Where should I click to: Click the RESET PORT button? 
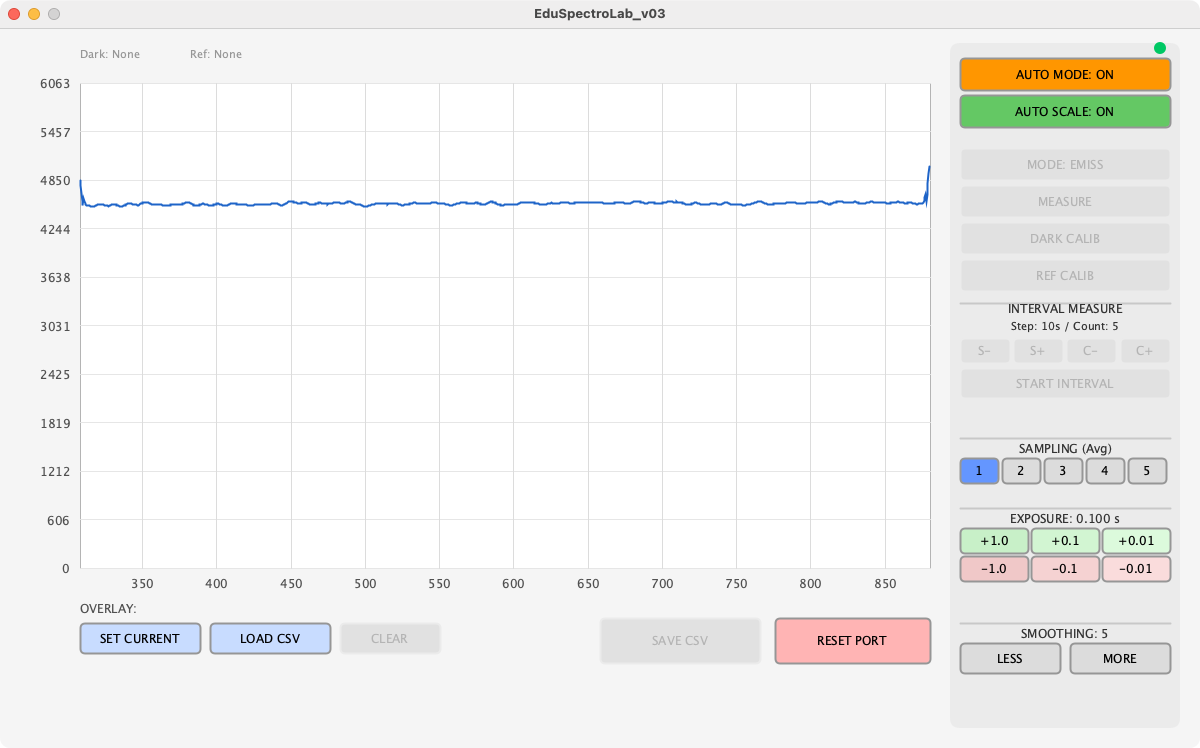[x=852, y=641]
